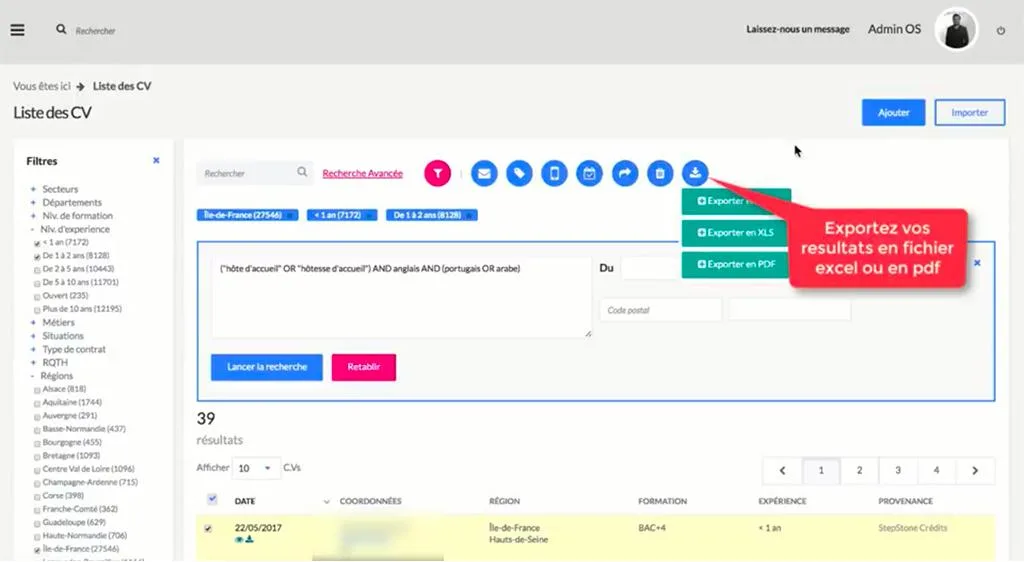The width and height of the screenshot is (1024, 562).
Task: Expand the Départements filter
Action: click(33, 202)
